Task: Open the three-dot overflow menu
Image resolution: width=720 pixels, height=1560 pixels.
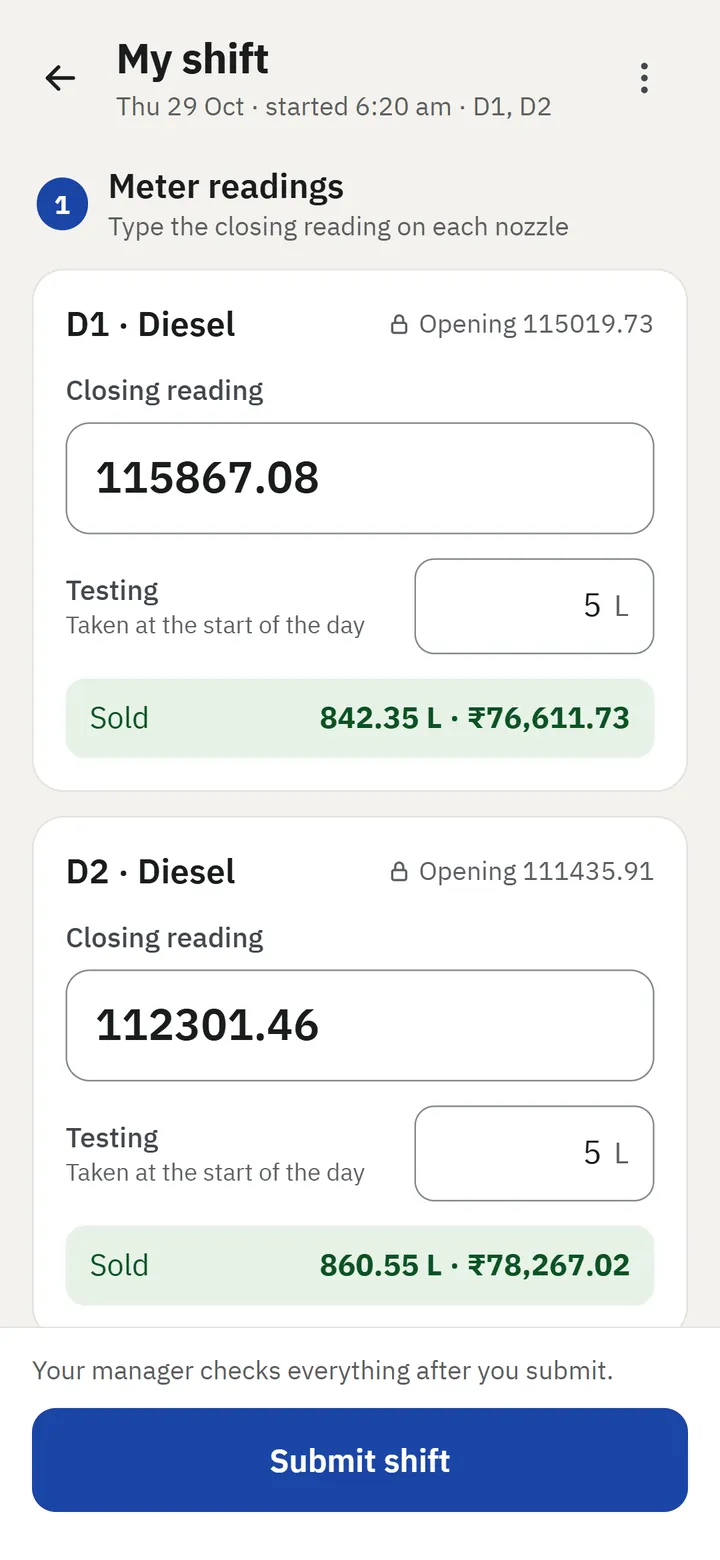Action: click(644, 78)
